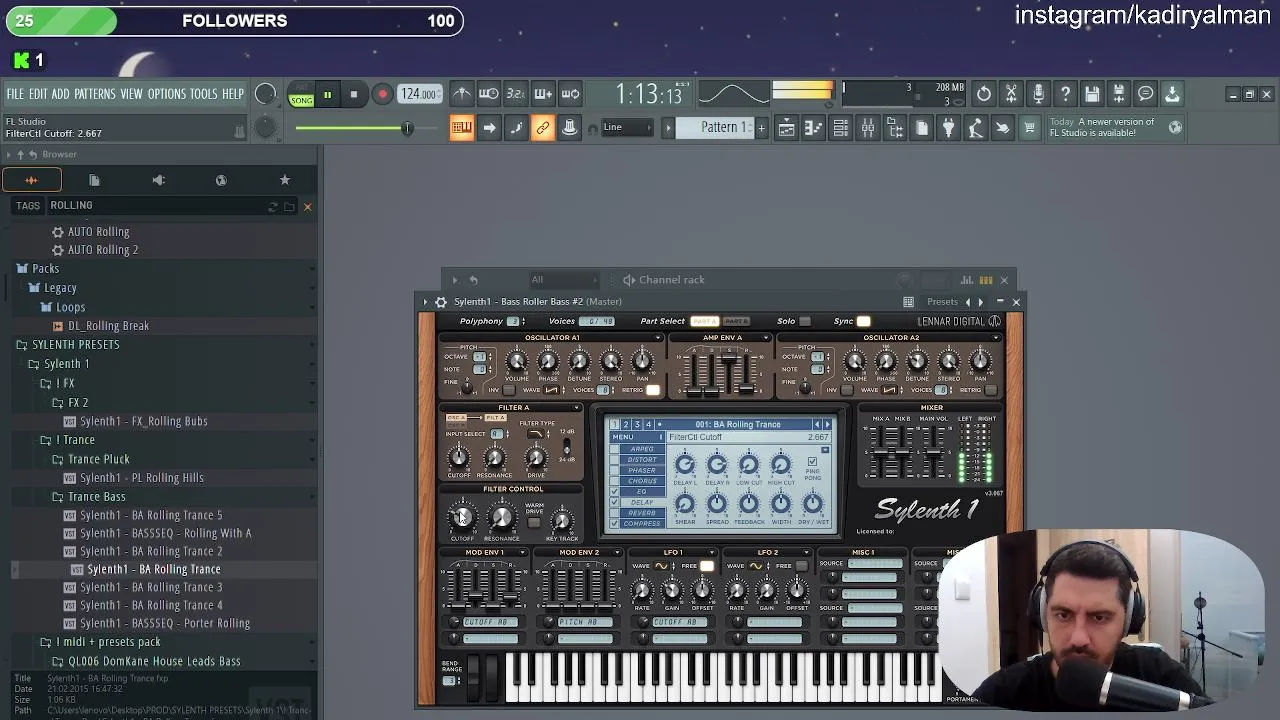Image resolution: width=1280 pixels, height=720 pixels.
Task: Toggle Warm Drive in Filter Control
Action: coord(534,523)
